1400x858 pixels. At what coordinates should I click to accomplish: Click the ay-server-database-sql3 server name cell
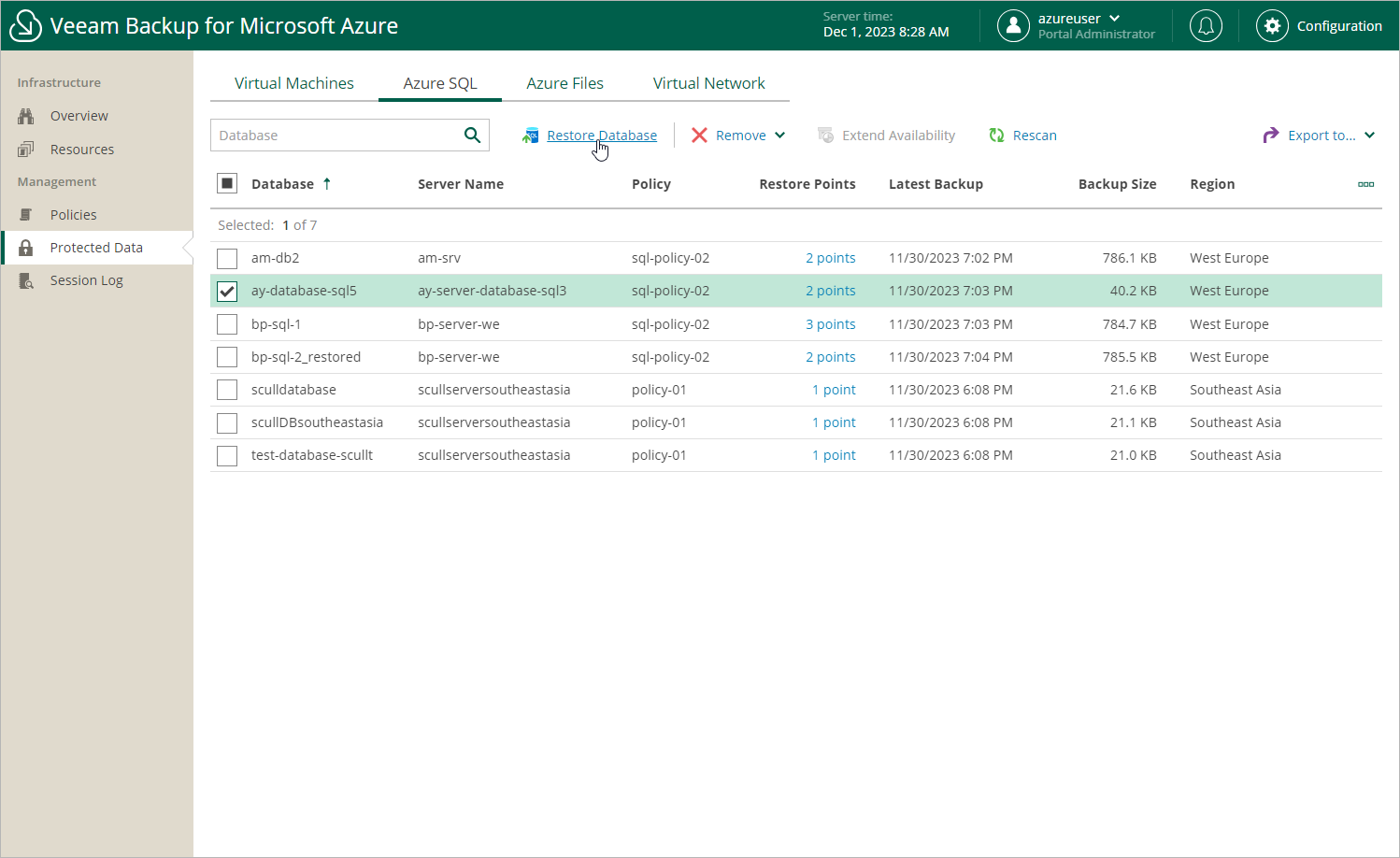pyautogui.click(x=492, y=291)
